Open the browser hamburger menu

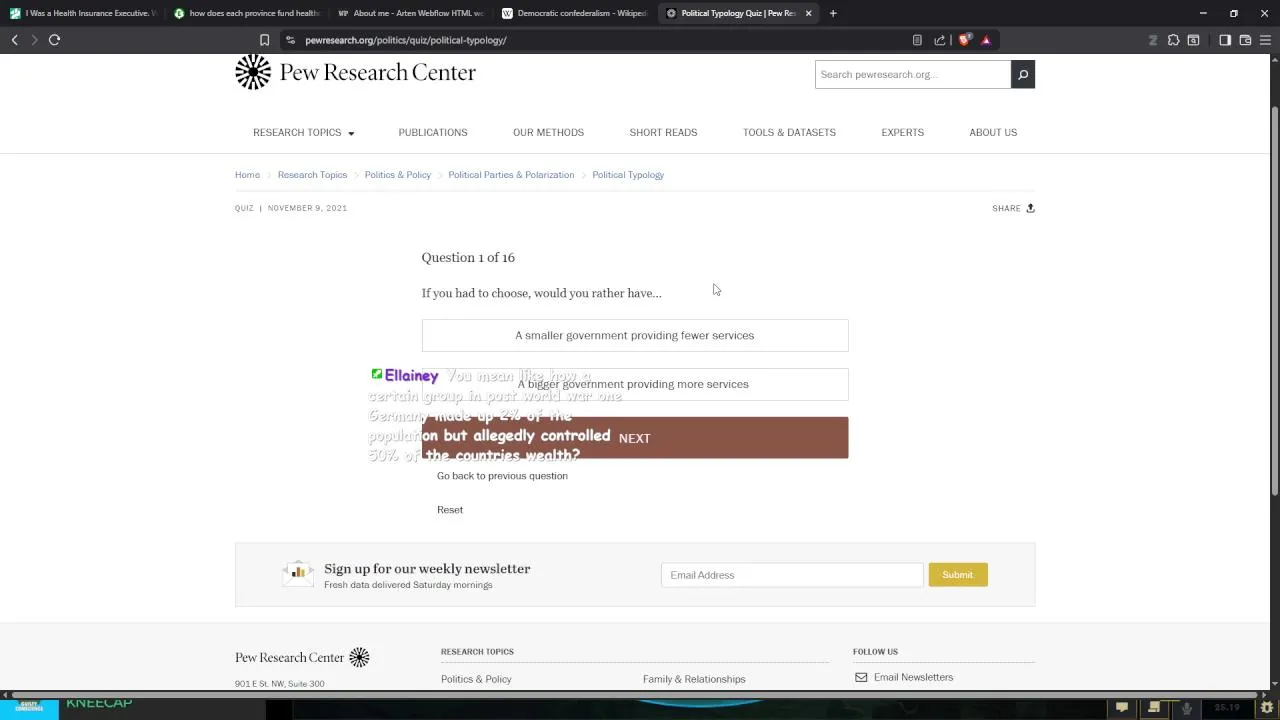pyautogui.click(x=1265, y=40)
